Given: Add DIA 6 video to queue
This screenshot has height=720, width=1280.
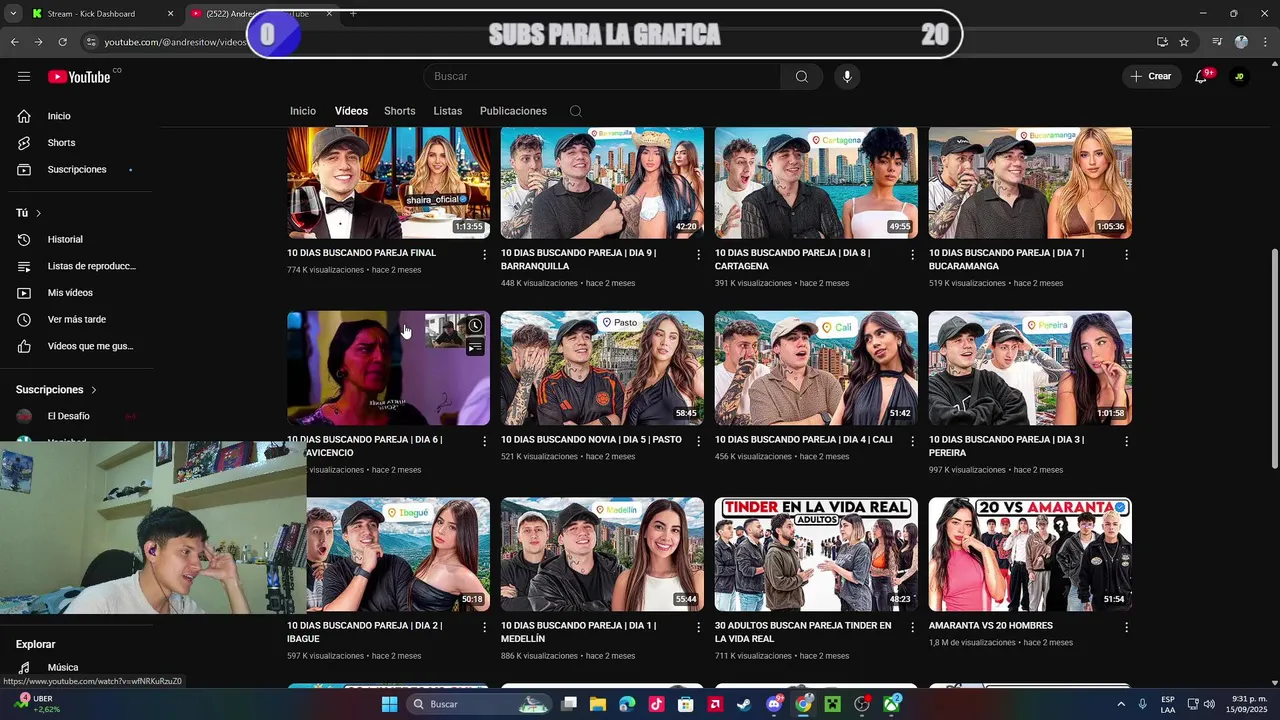Looking at the screenshot, I should pyautogui.click(x=475, y=347).
